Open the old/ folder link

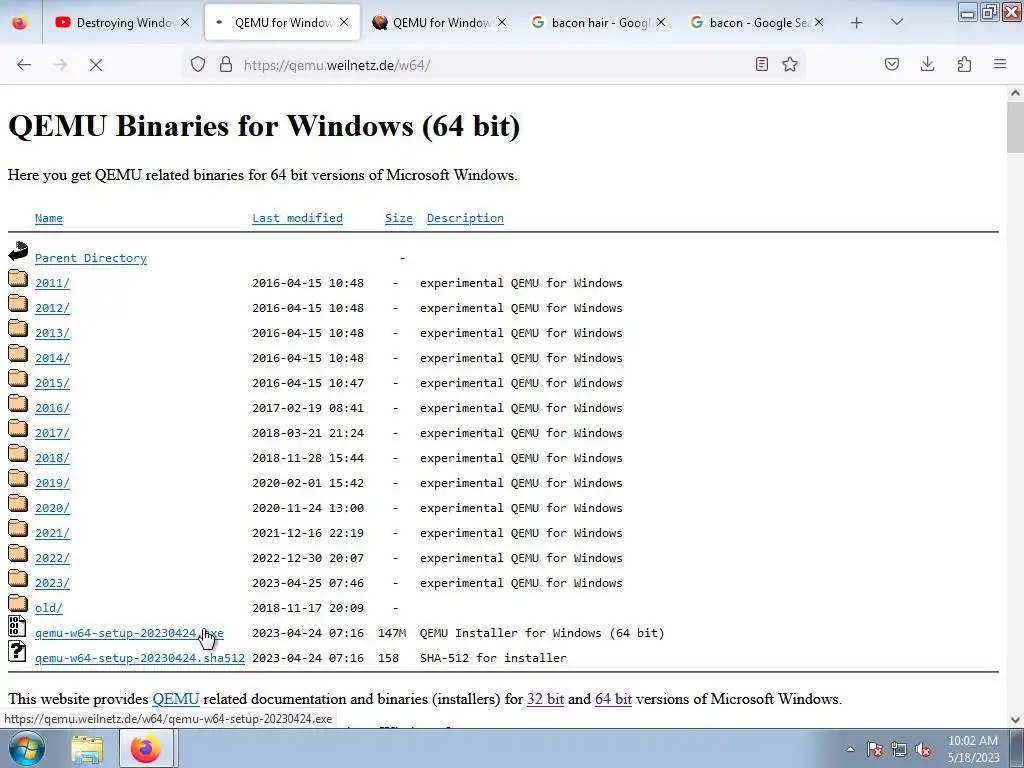(49, 608)
